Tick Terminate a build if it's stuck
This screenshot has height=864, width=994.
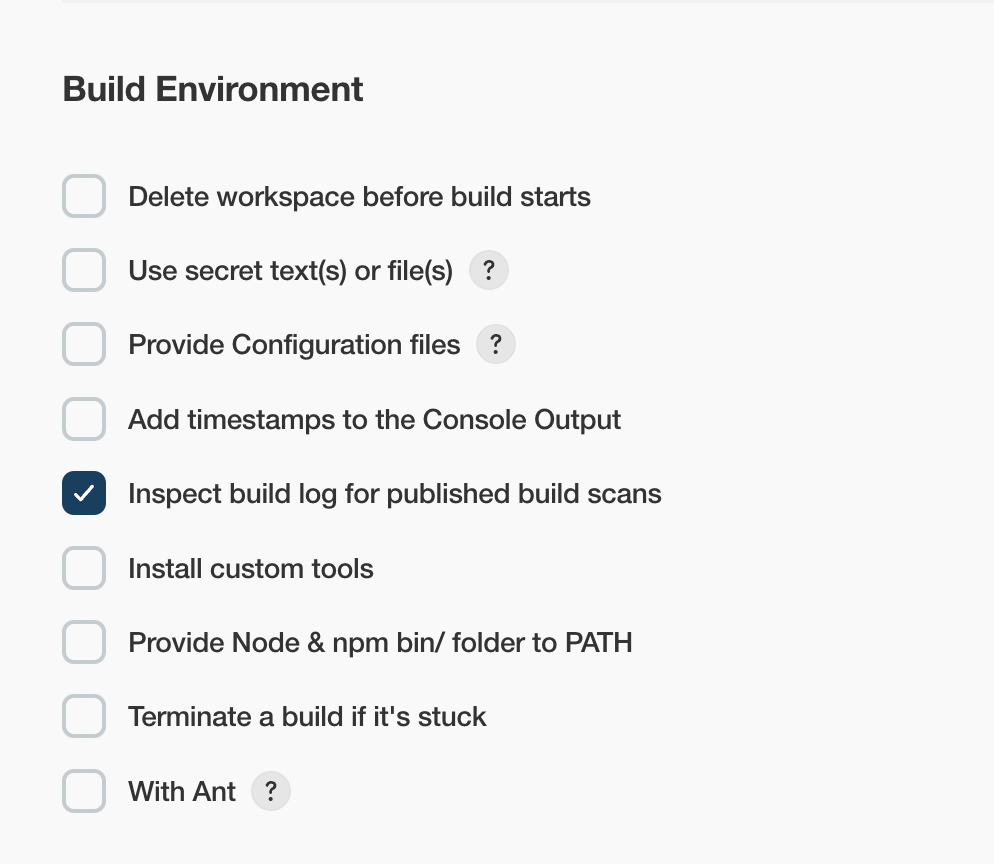(x=84, y=716)
